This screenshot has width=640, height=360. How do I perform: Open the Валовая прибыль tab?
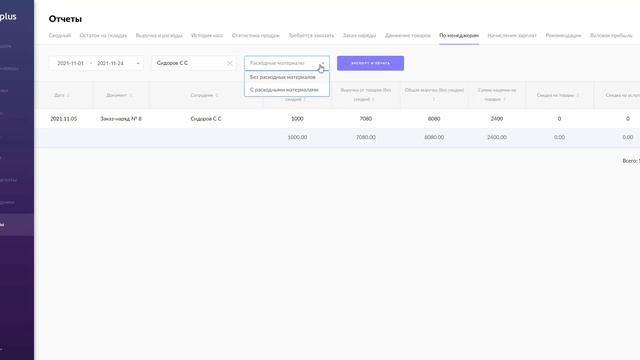[611, 36]
